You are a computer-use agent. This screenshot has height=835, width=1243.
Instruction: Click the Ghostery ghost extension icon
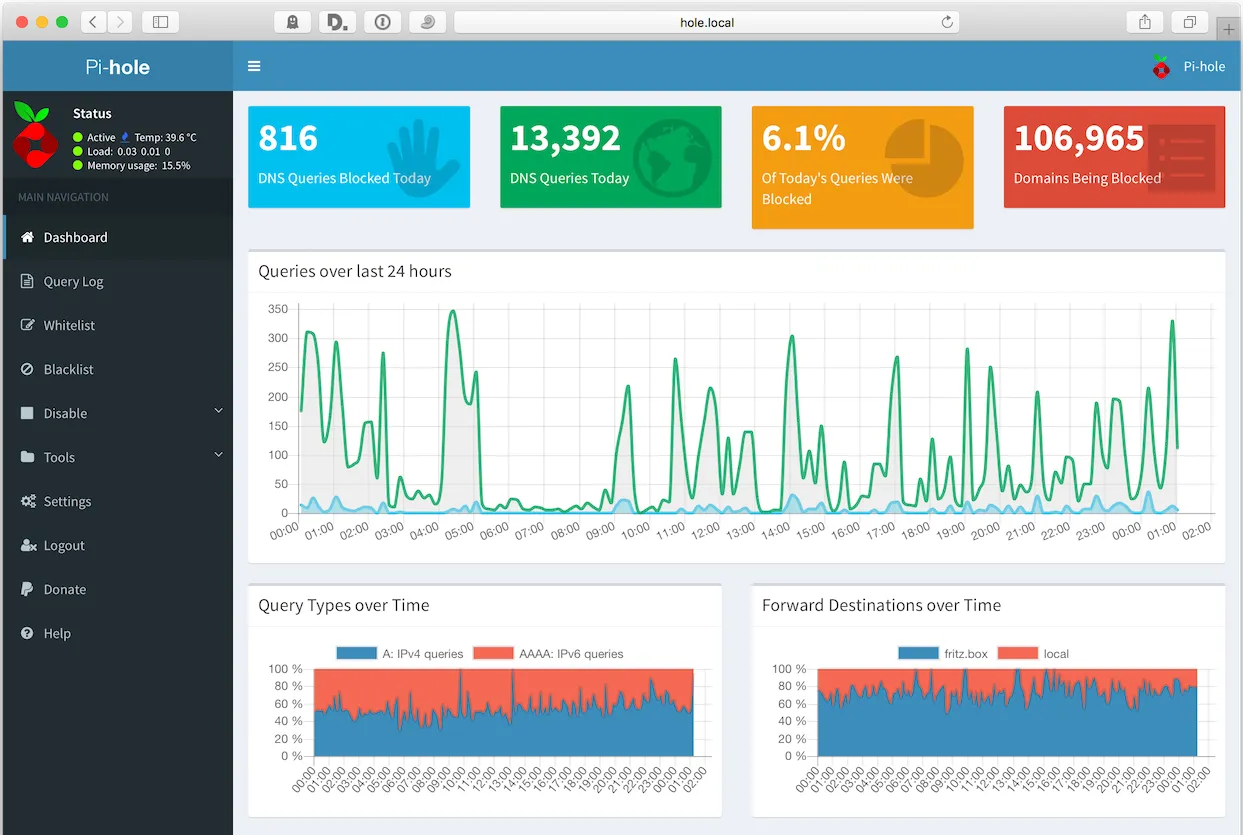click(x=292, y=21)
